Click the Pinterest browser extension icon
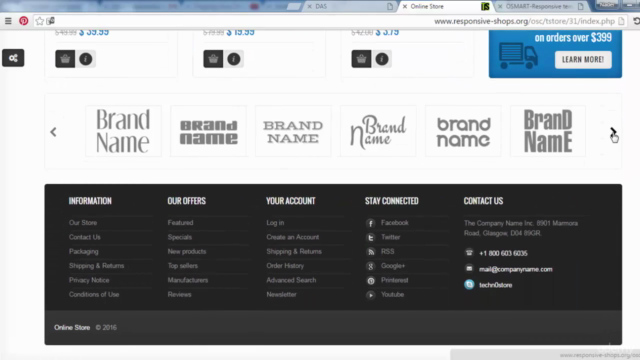 click(24, 21)
